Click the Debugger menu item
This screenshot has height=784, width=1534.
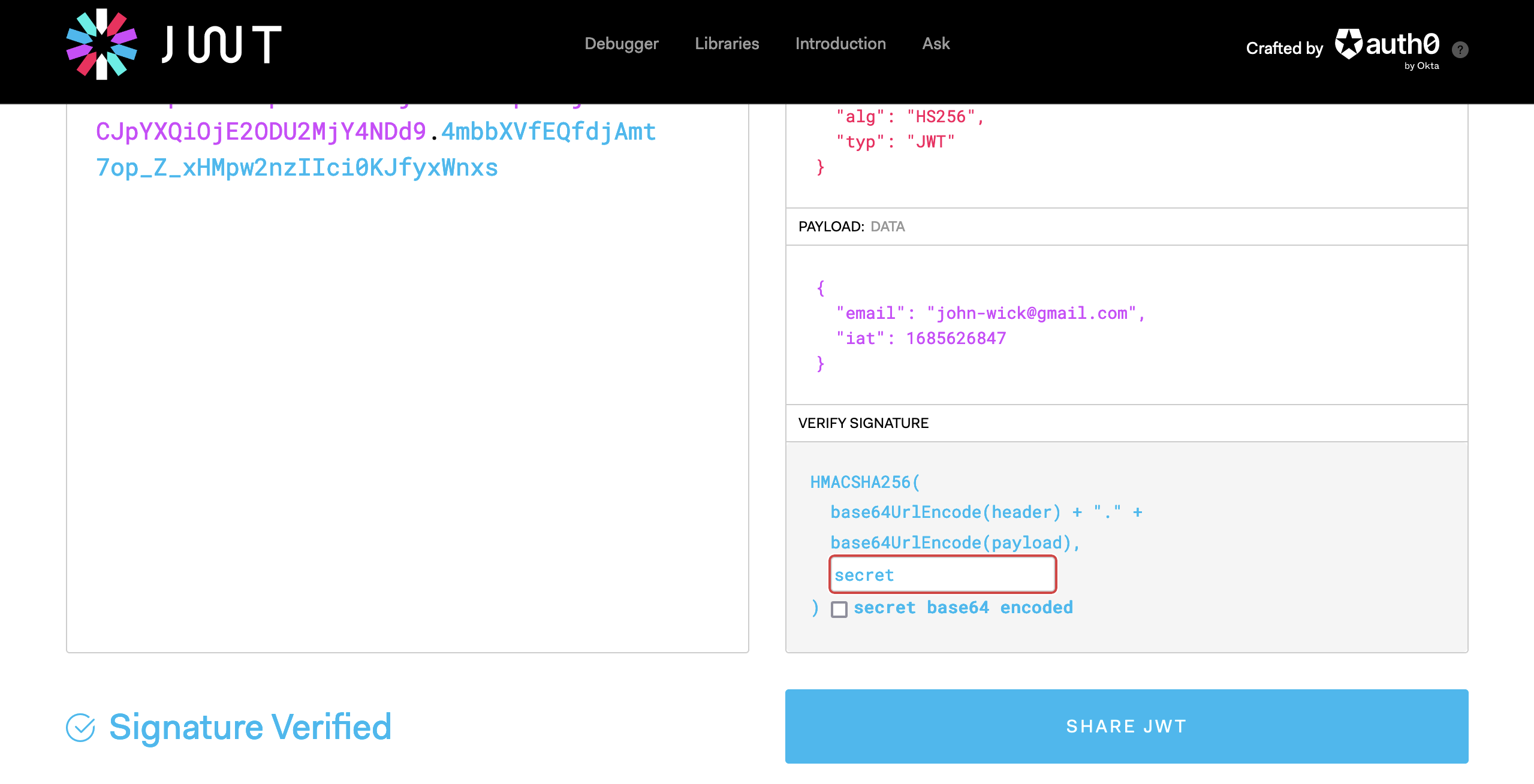click(x=622, y=43)
